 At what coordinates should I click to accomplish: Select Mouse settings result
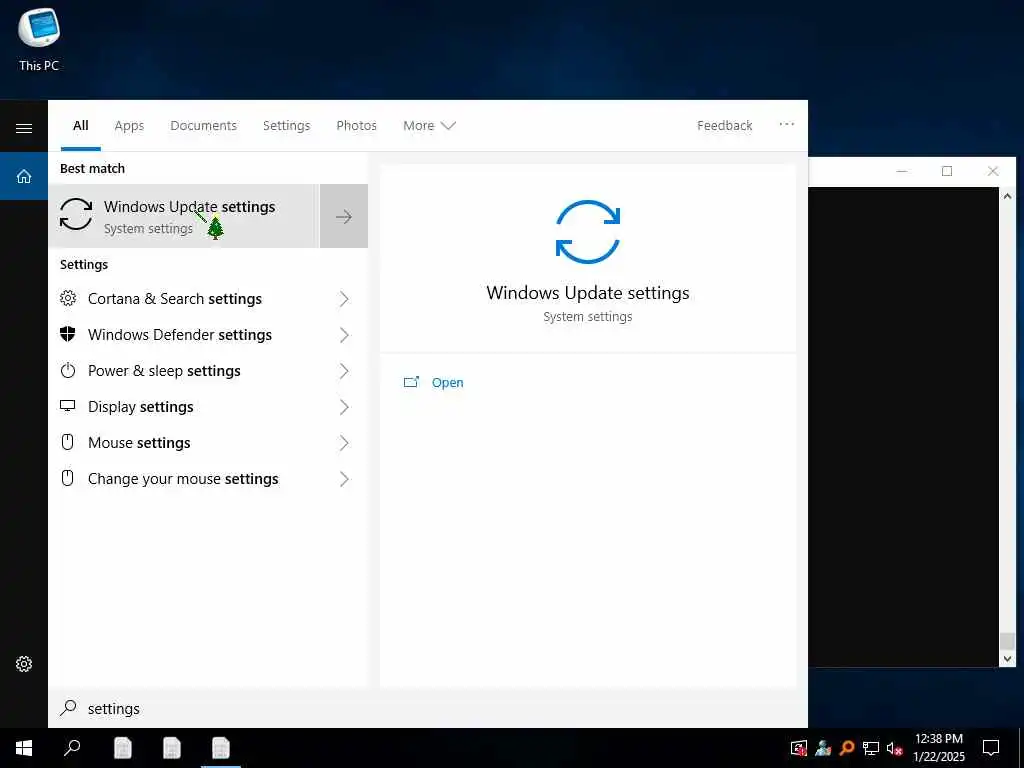click(208, 442)
